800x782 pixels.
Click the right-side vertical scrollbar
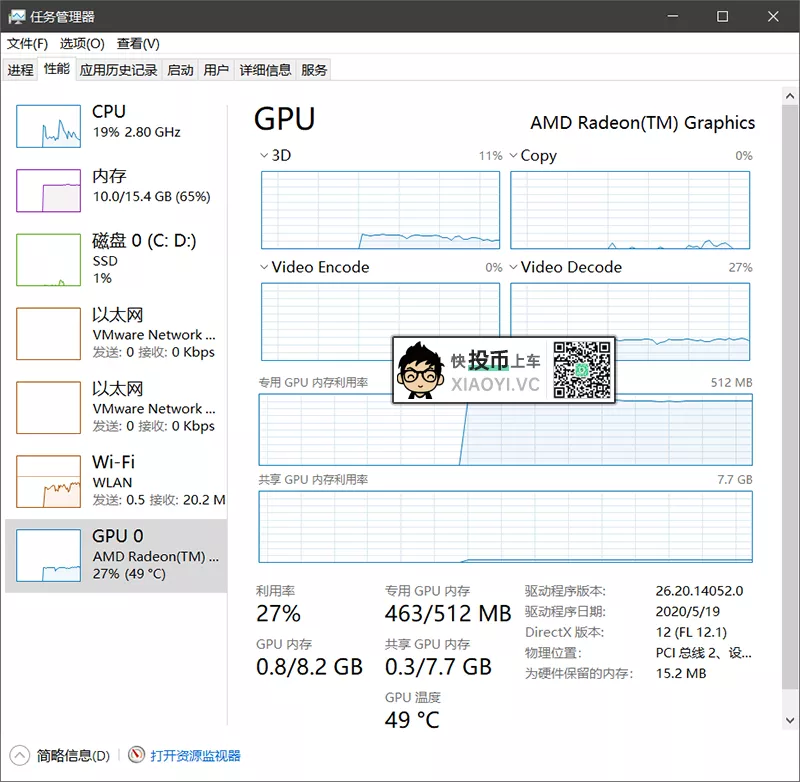pos(788,400)
